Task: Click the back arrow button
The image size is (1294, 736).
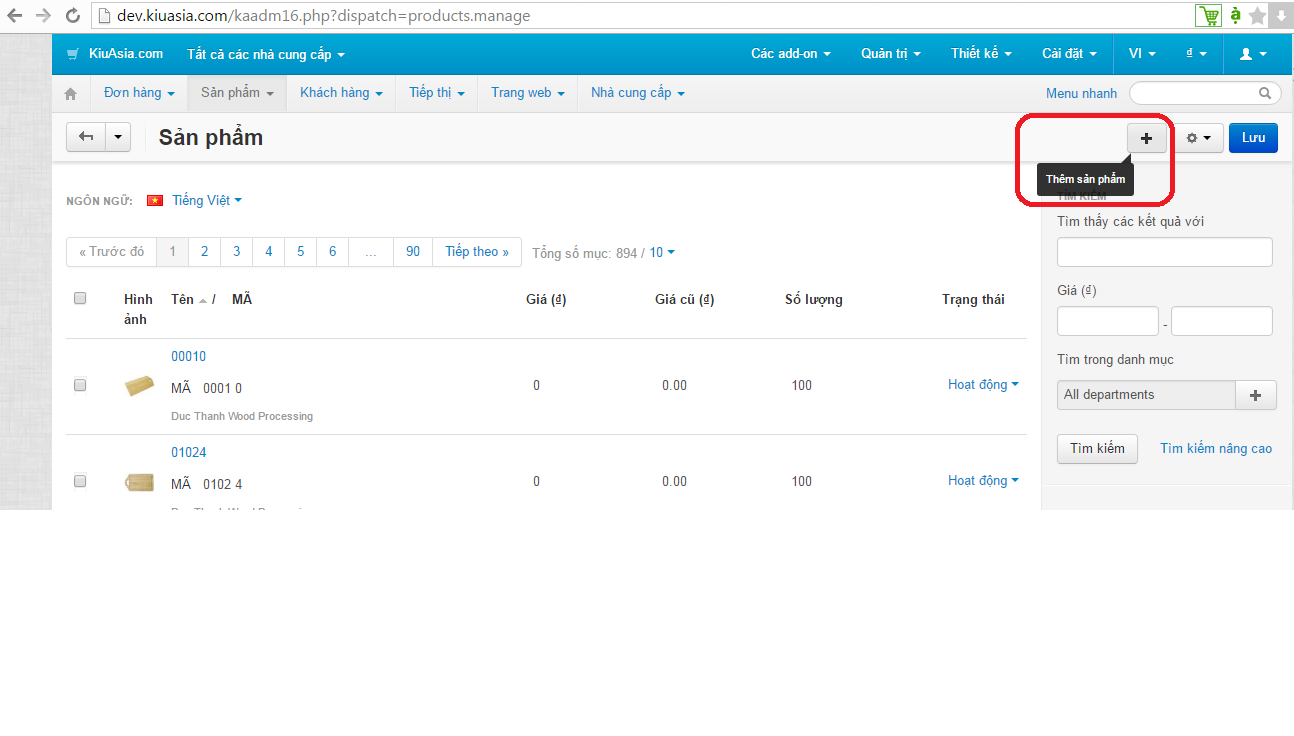Action: click(86, 137)
